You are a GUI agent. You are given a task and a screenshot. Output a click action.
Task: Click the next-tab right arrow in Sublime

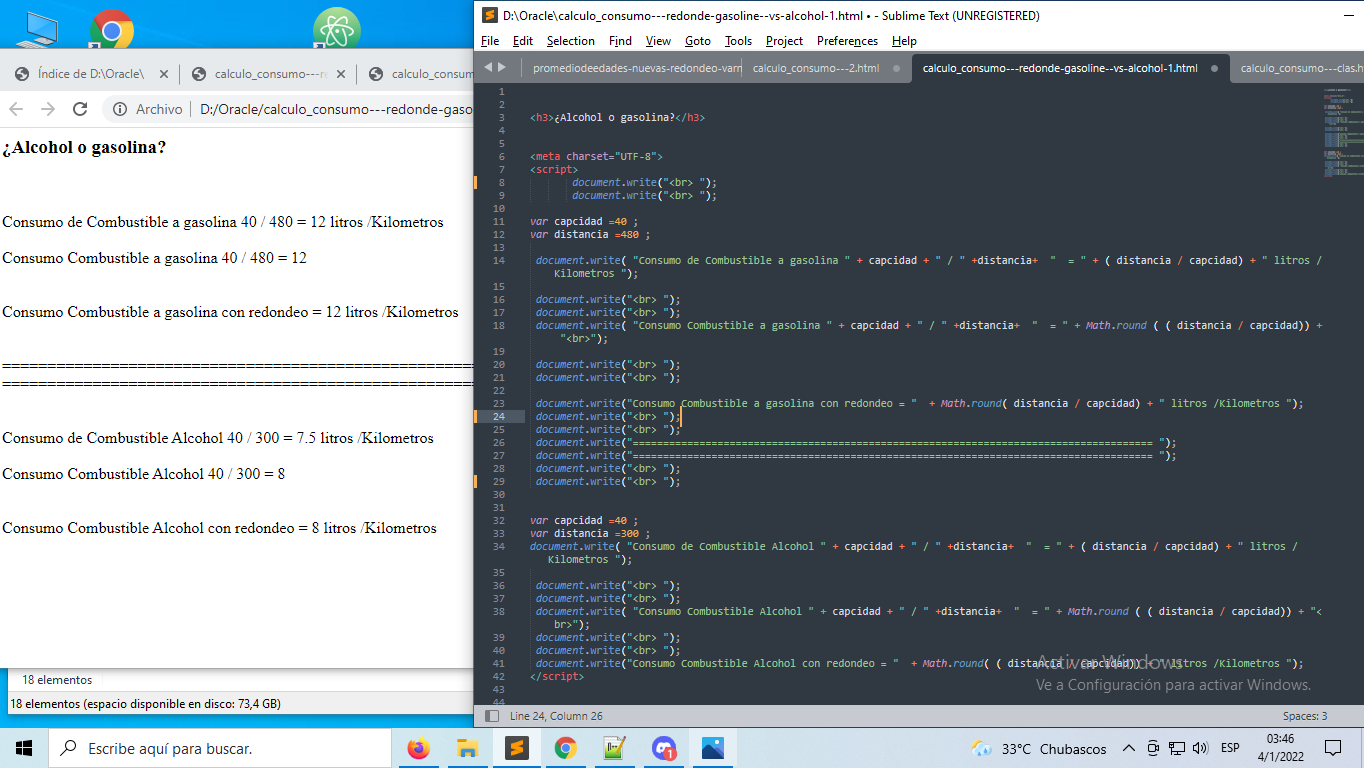point(502,67)
